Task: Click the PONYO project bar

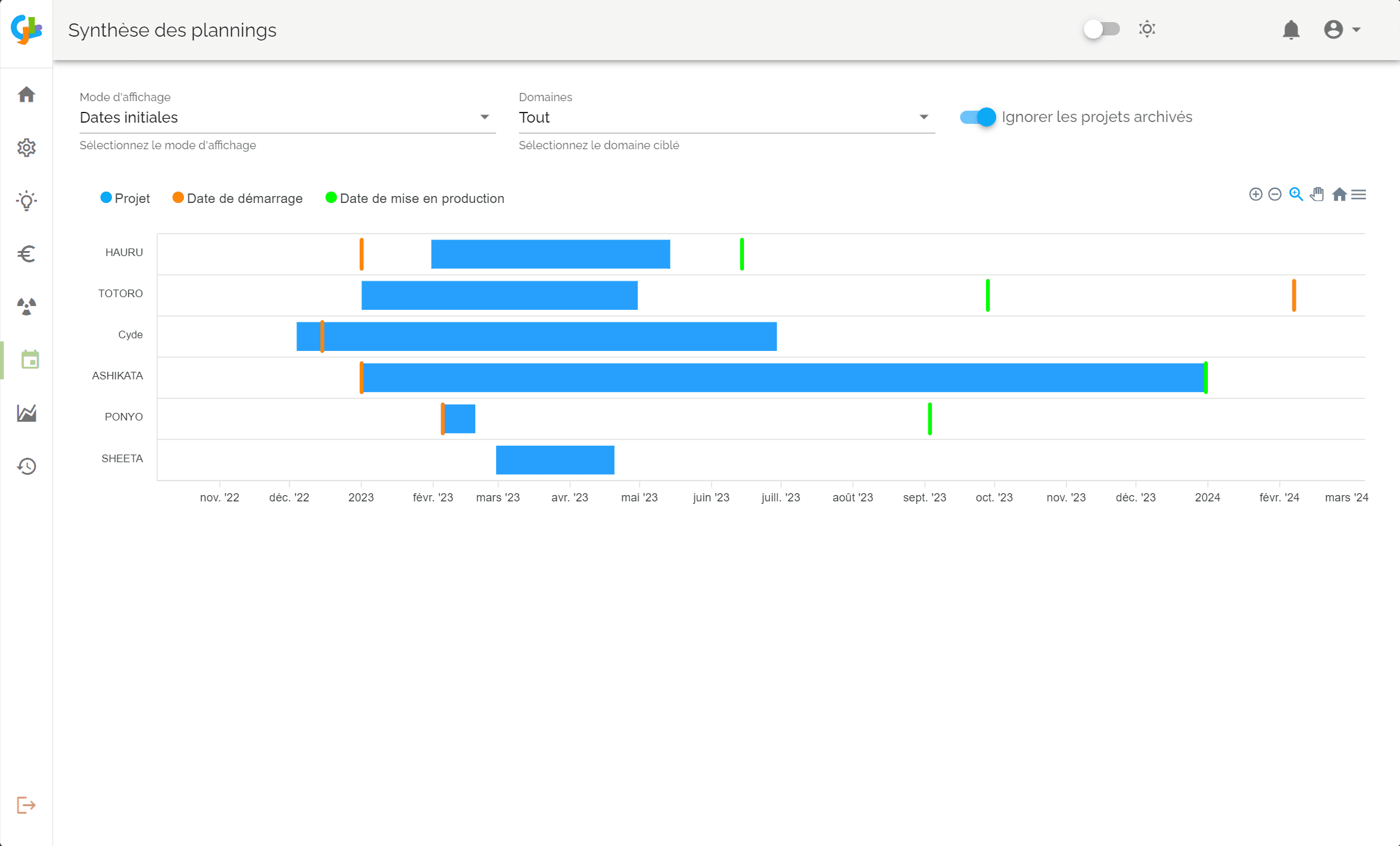Action: point(460,419)
